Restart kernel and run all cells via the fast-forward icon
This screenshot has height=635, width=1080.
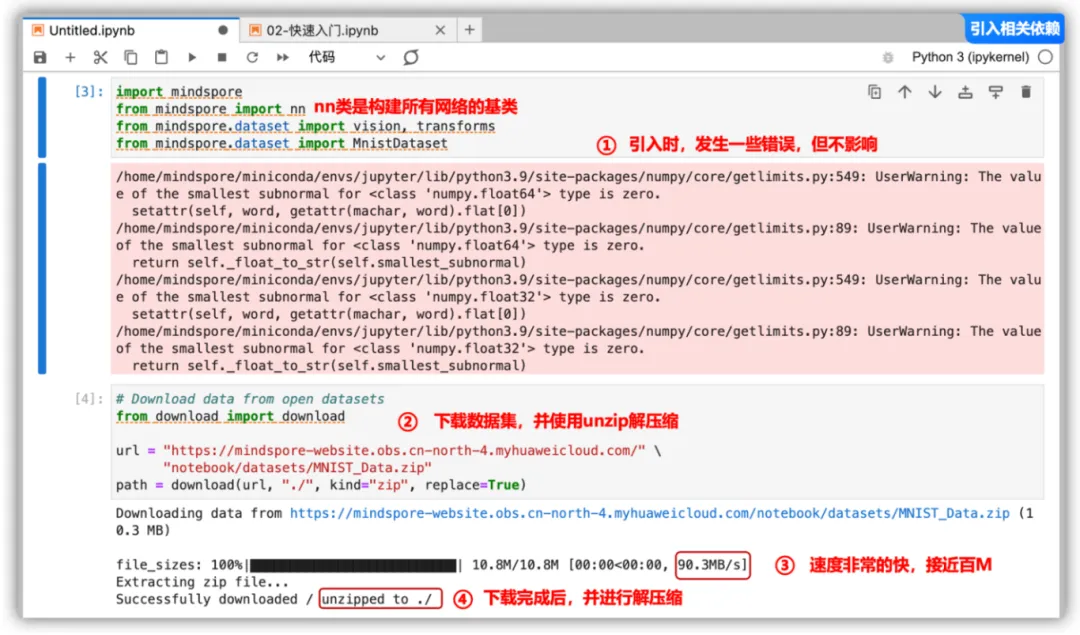tap(282, 57)
